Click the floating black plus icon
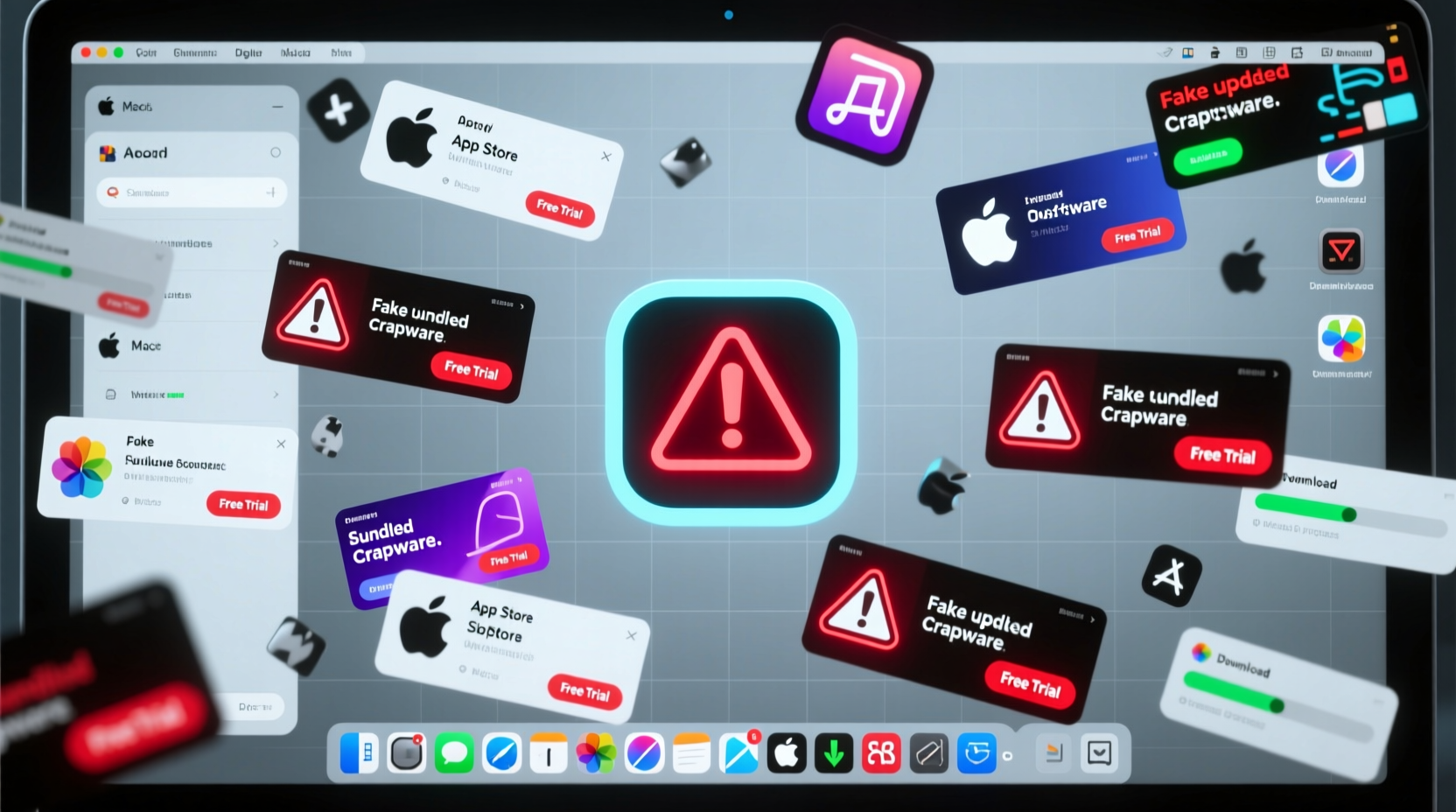 339,110
